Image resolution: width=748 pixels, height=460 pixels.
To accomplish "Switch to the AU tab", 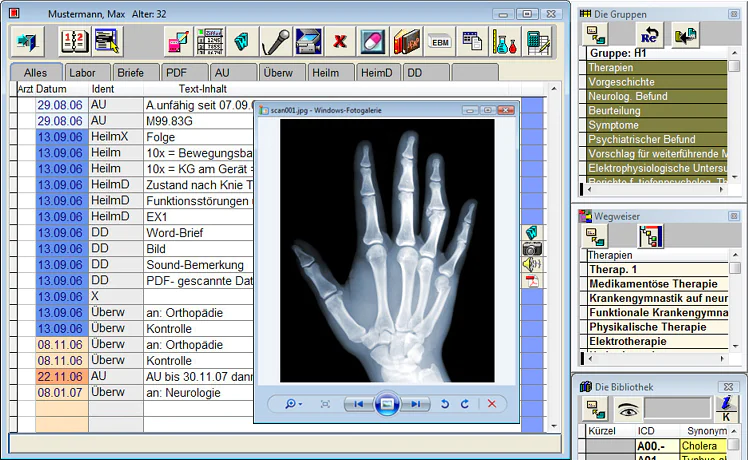I will click(233, 73).
